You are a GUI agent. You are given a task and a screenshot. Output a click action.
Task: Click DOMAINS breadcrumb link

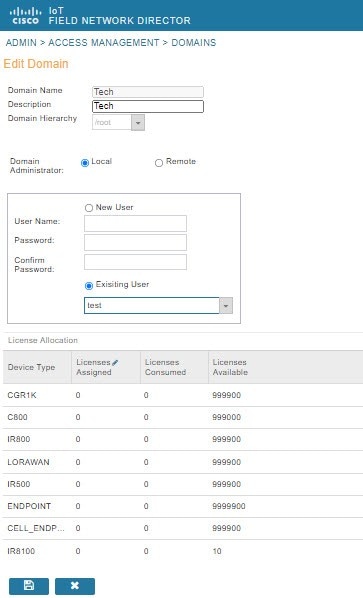[x=194, y=43]
